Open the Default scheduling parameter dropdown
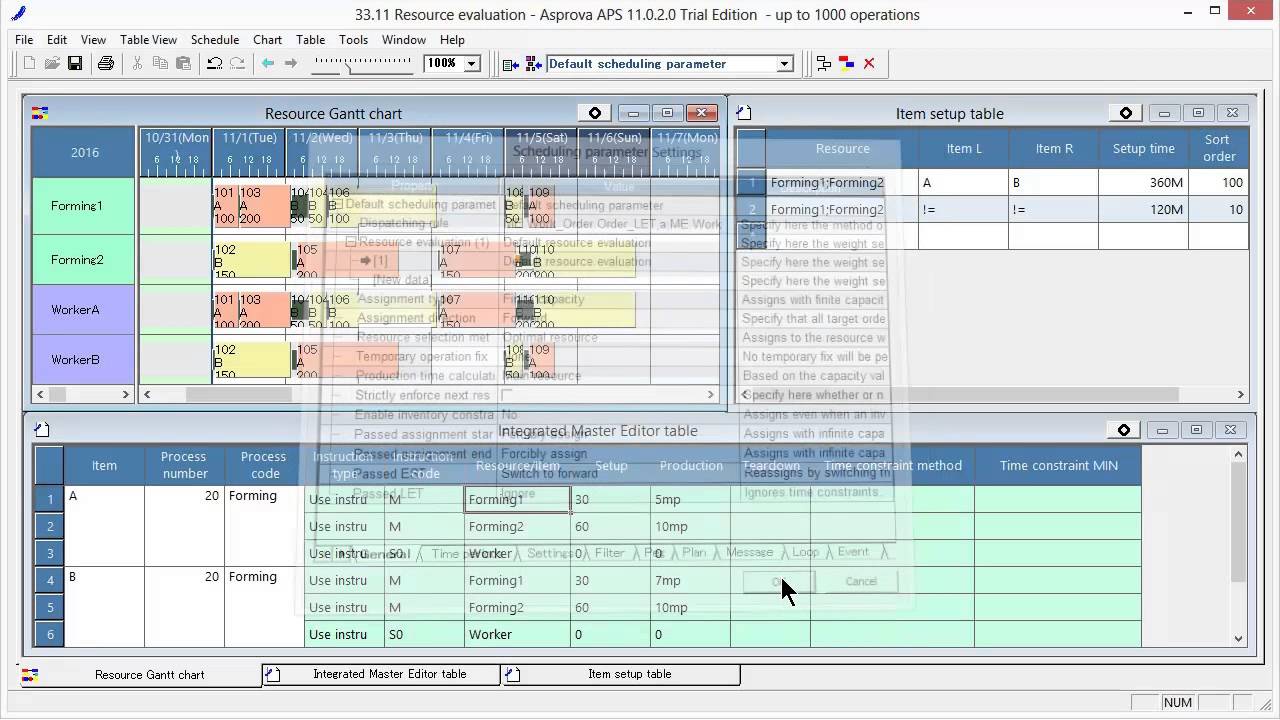The height and width of the screenshot is (720, 1280). click(785, 63)
